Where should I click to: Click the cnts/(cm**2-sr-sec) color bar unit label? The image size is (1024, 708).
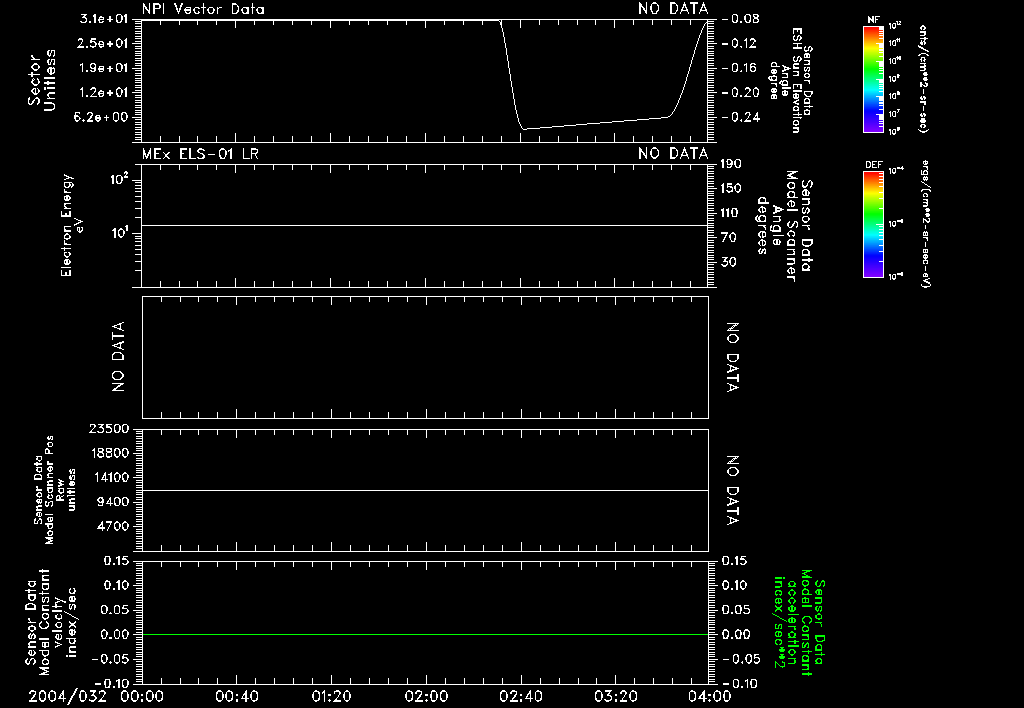(x=923, y=79)
